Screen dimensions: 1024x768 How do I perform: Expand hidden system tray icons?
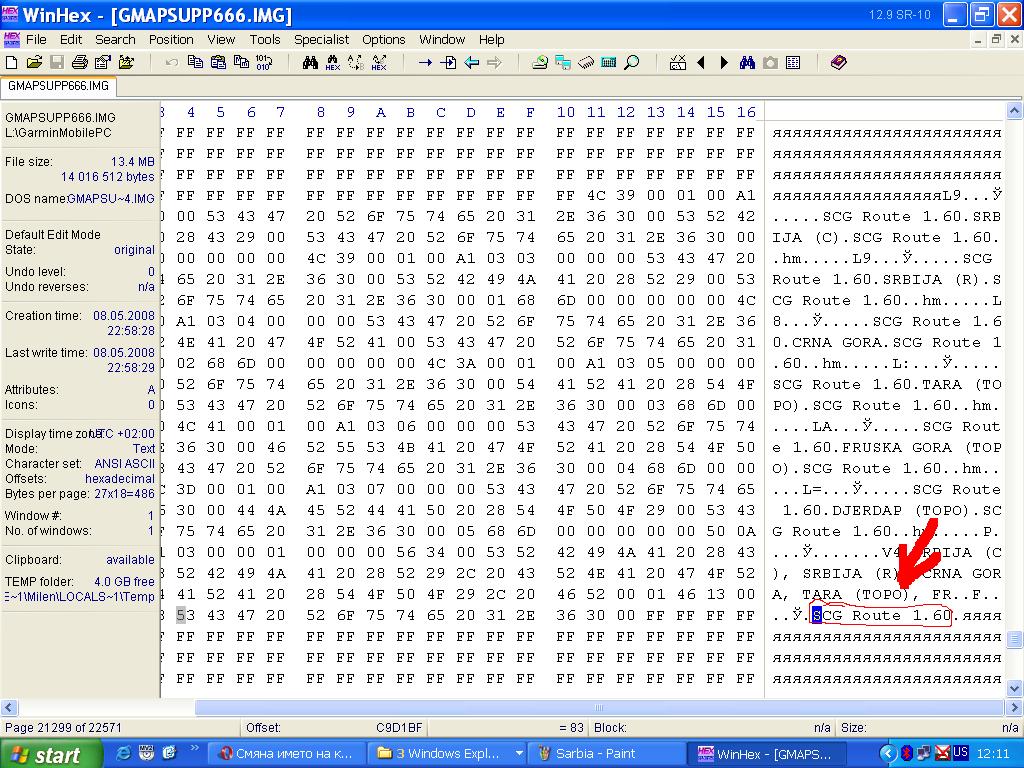coord(888,753)
